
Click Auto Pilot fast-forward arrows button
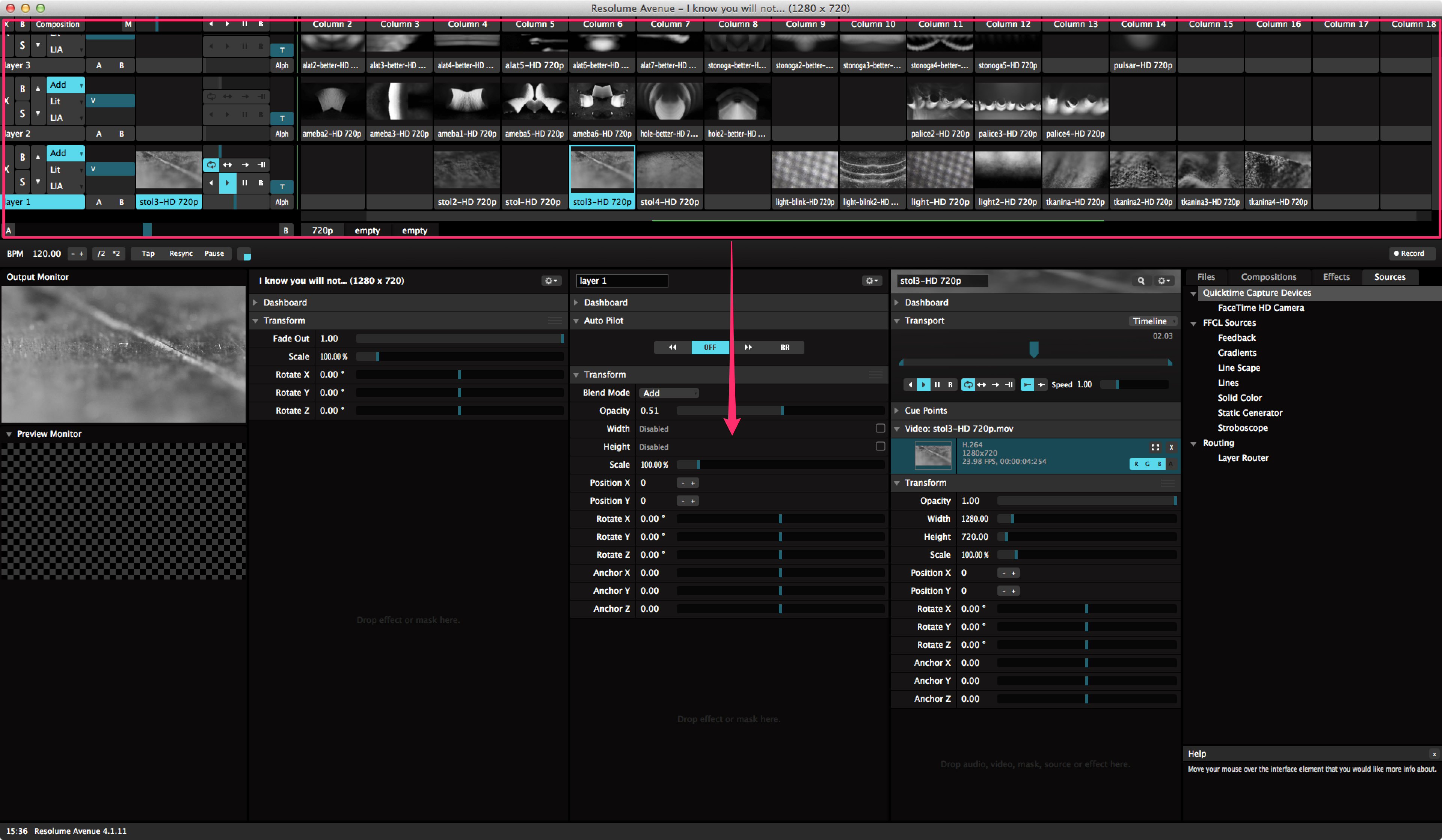pyautogui.click(x=748, y=347)
